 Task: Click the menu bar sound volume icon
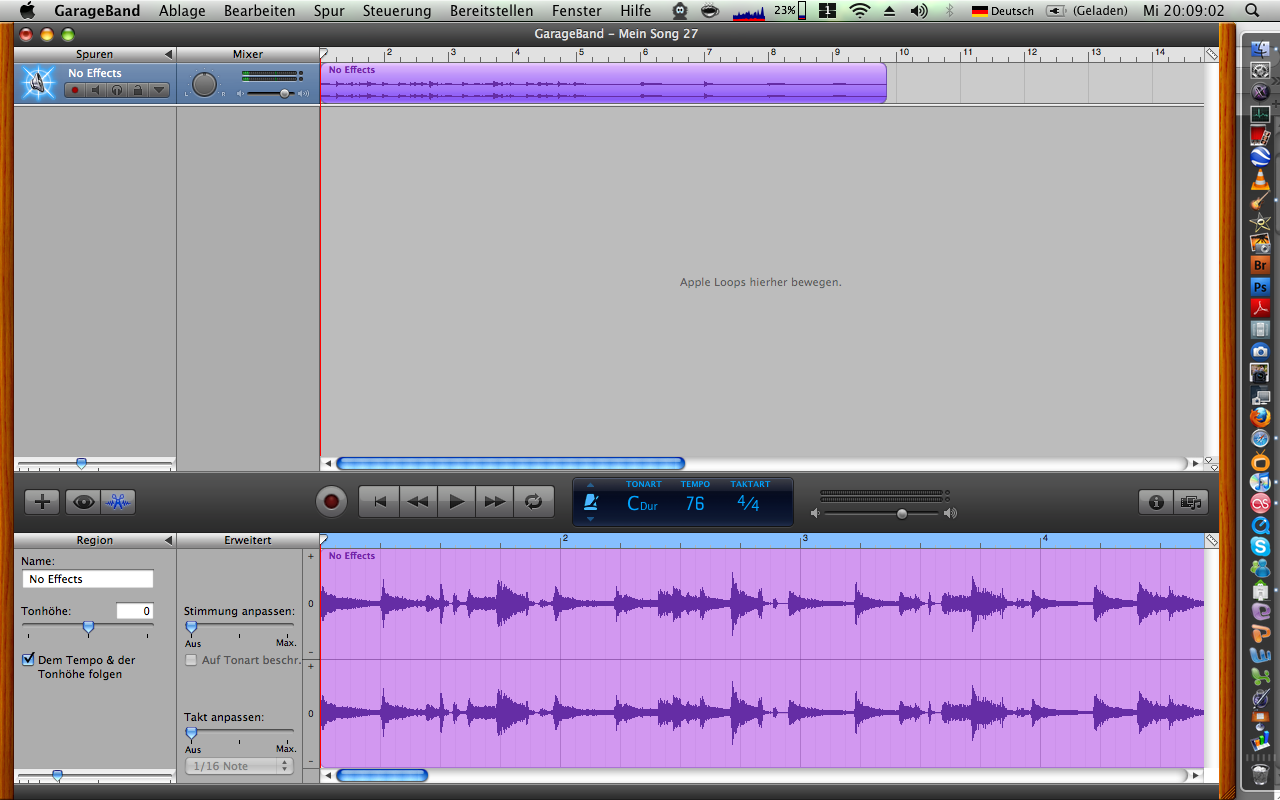pos(919,11)
